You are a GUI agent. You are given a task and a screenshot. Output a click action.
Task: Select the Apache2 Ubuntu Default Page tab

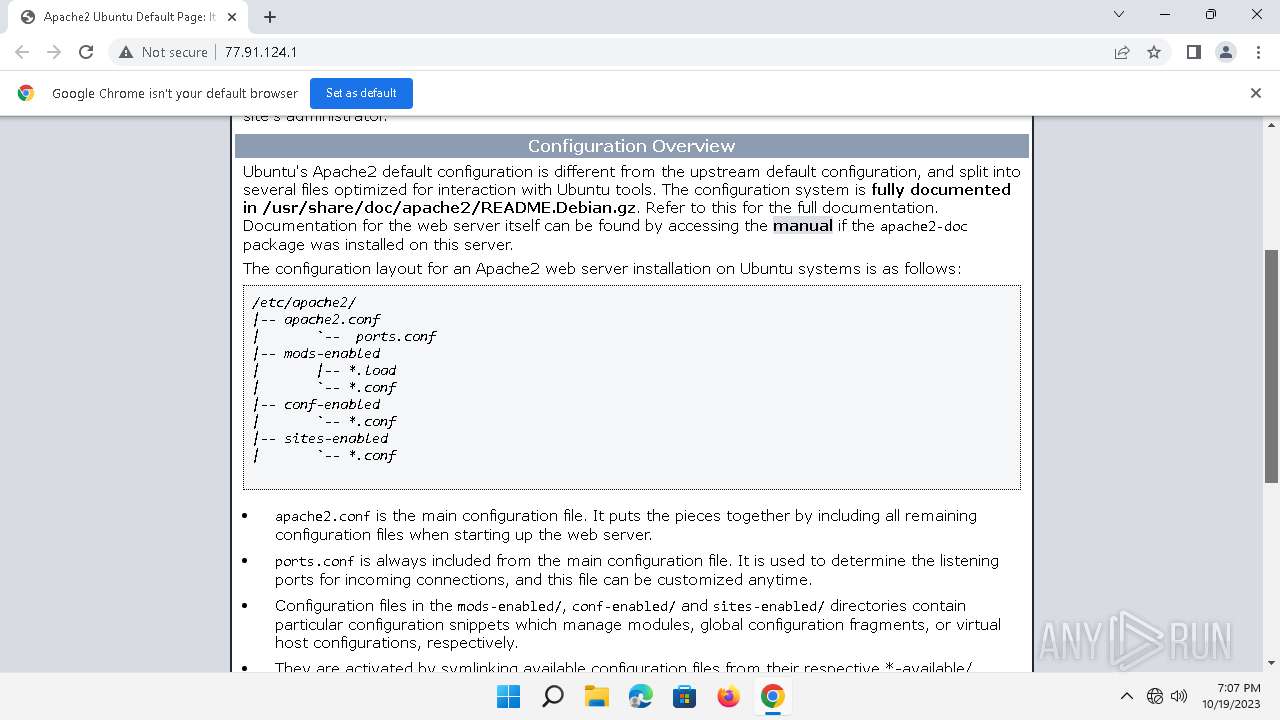tap(130, 17)
